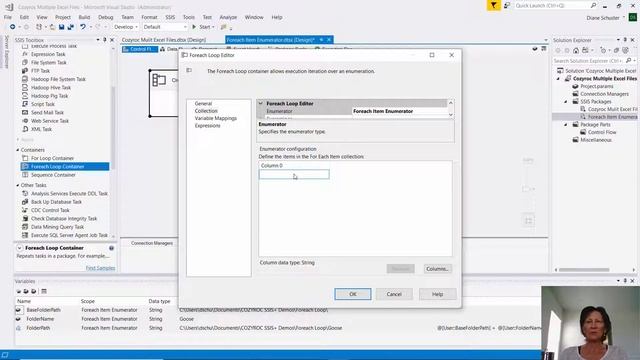Click the Solution Explorer Home icon
Screen dimensions: 640x360
(x=576, y=50)
